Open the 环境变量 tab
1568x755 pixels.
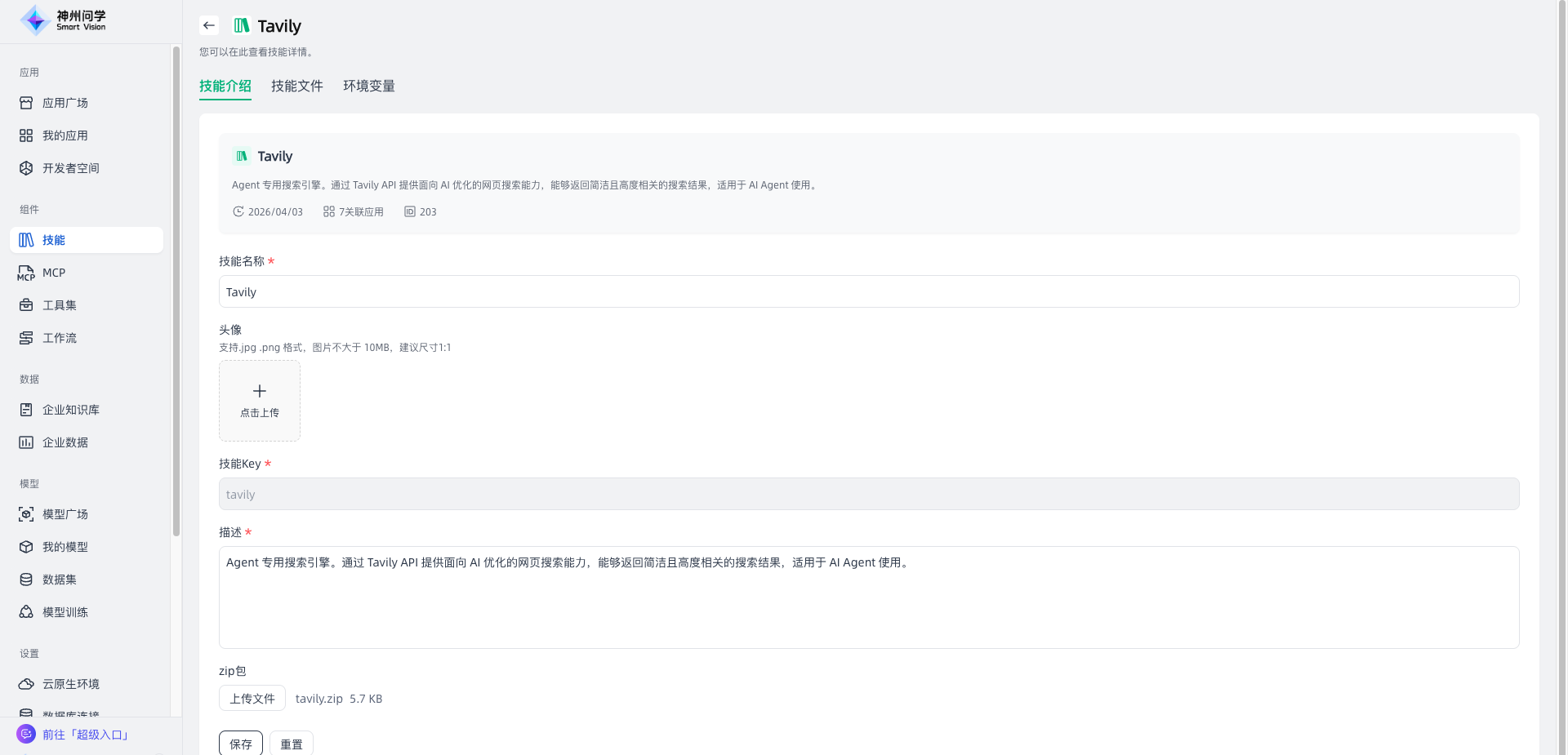[x=369, y=86]
